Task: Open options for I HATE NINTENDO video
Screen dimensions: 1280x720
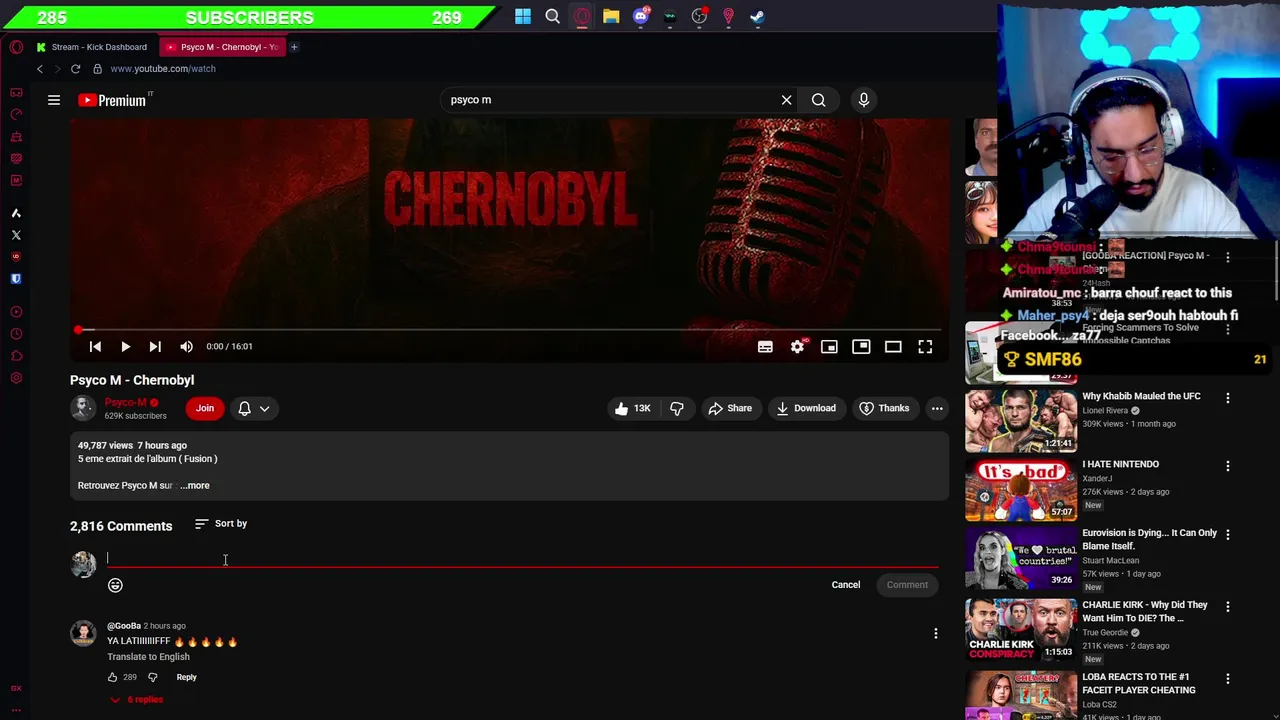Action: (x=1228, y=466)
